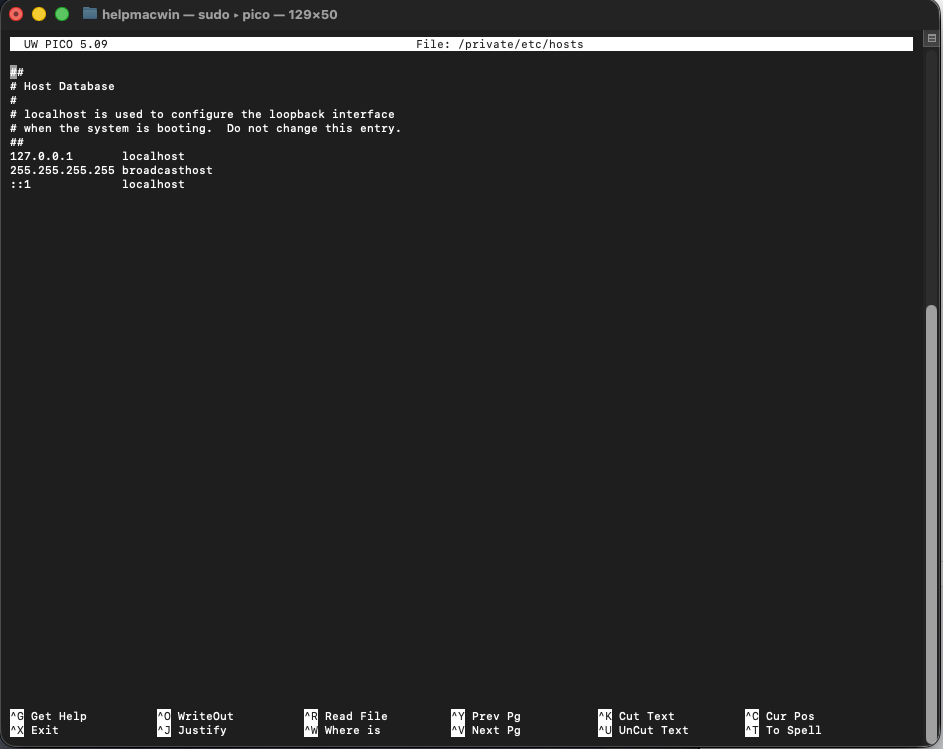Click the ^W Where is shortcut
Screen dimensions: 943x749
click(x=342, y=730)
